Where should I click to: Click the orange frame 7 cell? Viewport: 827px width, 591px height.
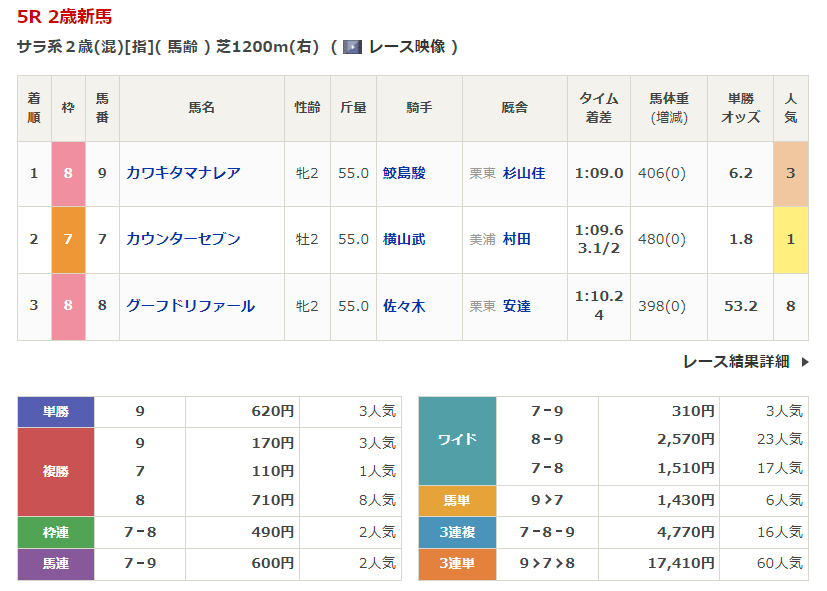coord(68,239)
